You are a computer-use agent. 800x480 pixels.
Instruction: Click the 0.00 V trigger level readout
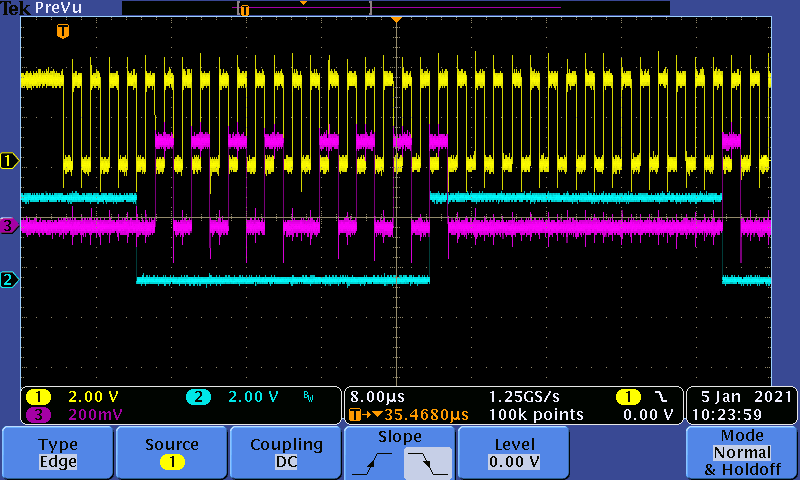click(x=647, y=415)
